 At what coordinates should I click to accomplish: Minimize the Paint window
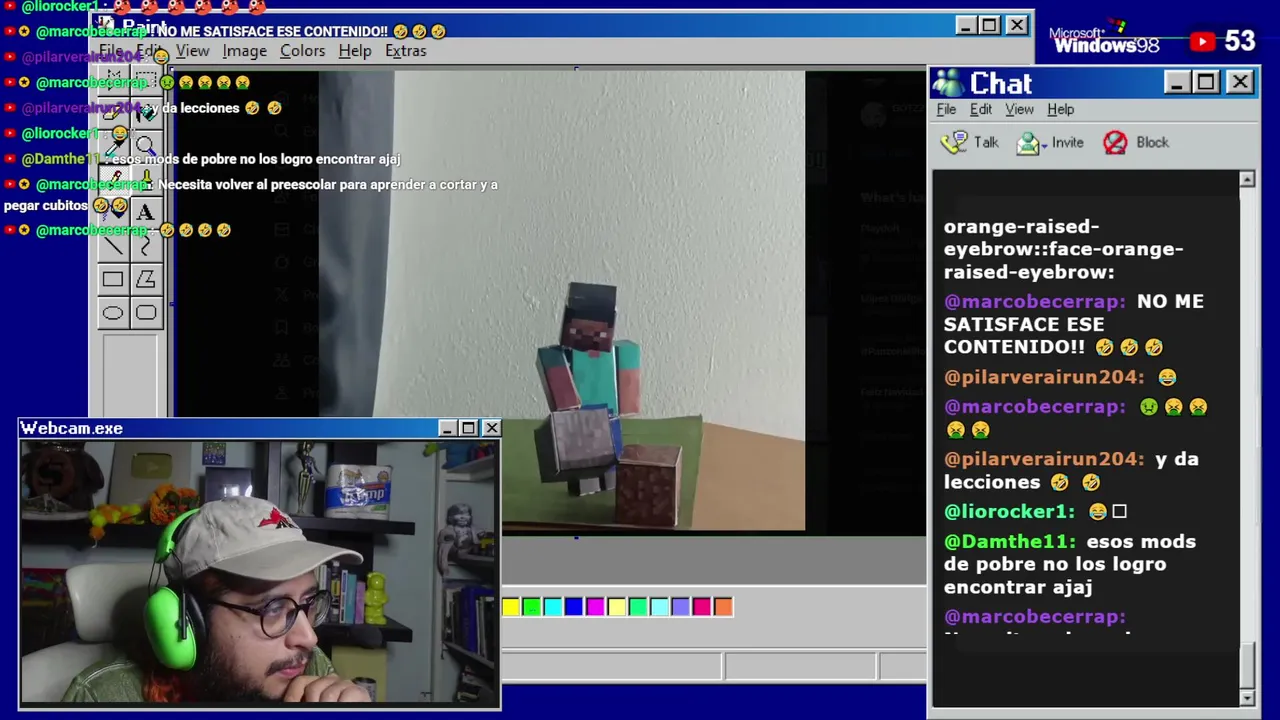[x=965, y=25]
